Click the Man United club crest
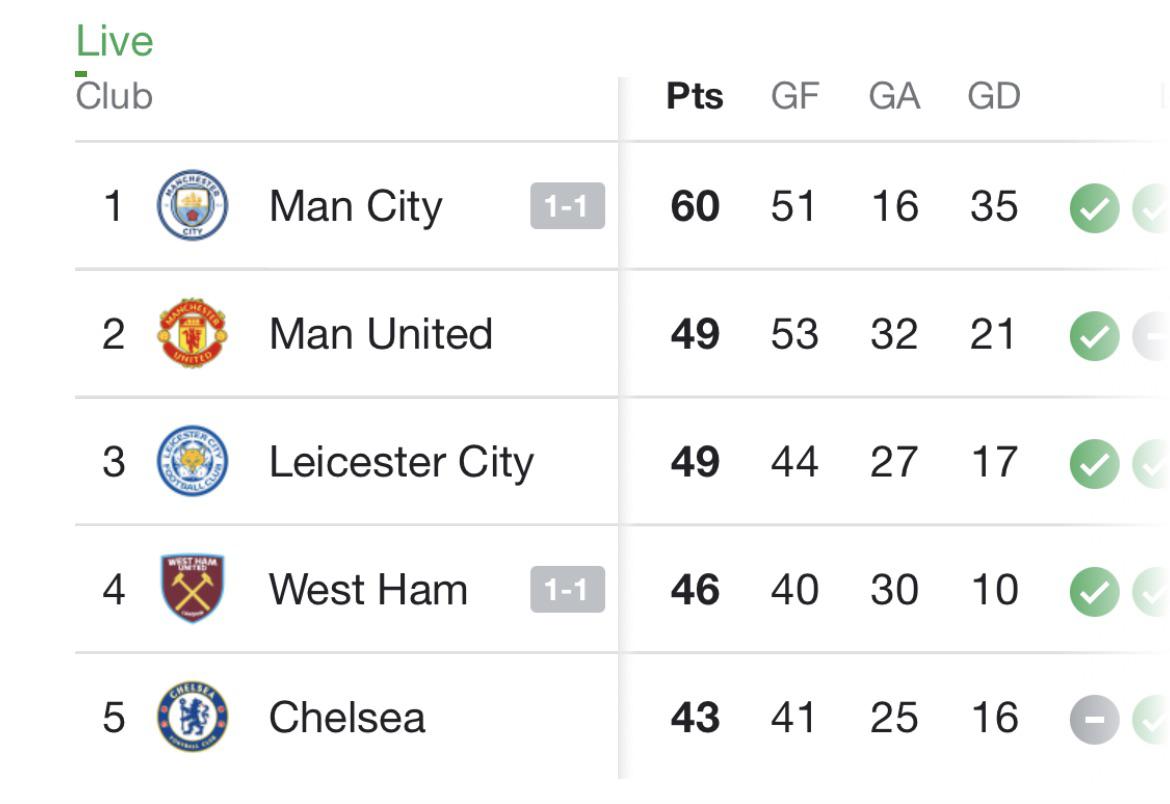1170x804 pixels. [190, 334]
